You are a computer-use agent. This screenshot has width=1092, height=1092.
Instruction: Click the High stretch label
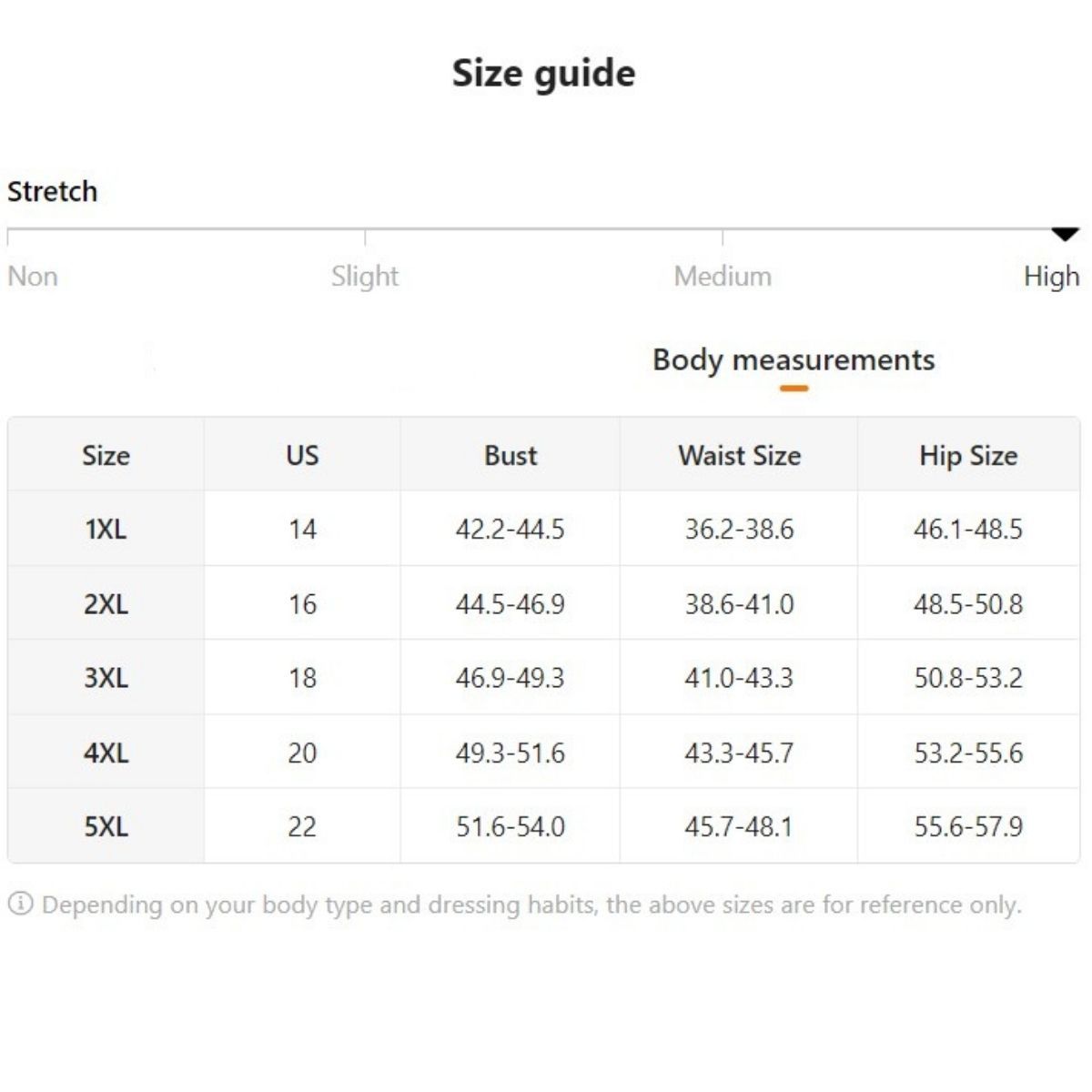point(1051,276)
